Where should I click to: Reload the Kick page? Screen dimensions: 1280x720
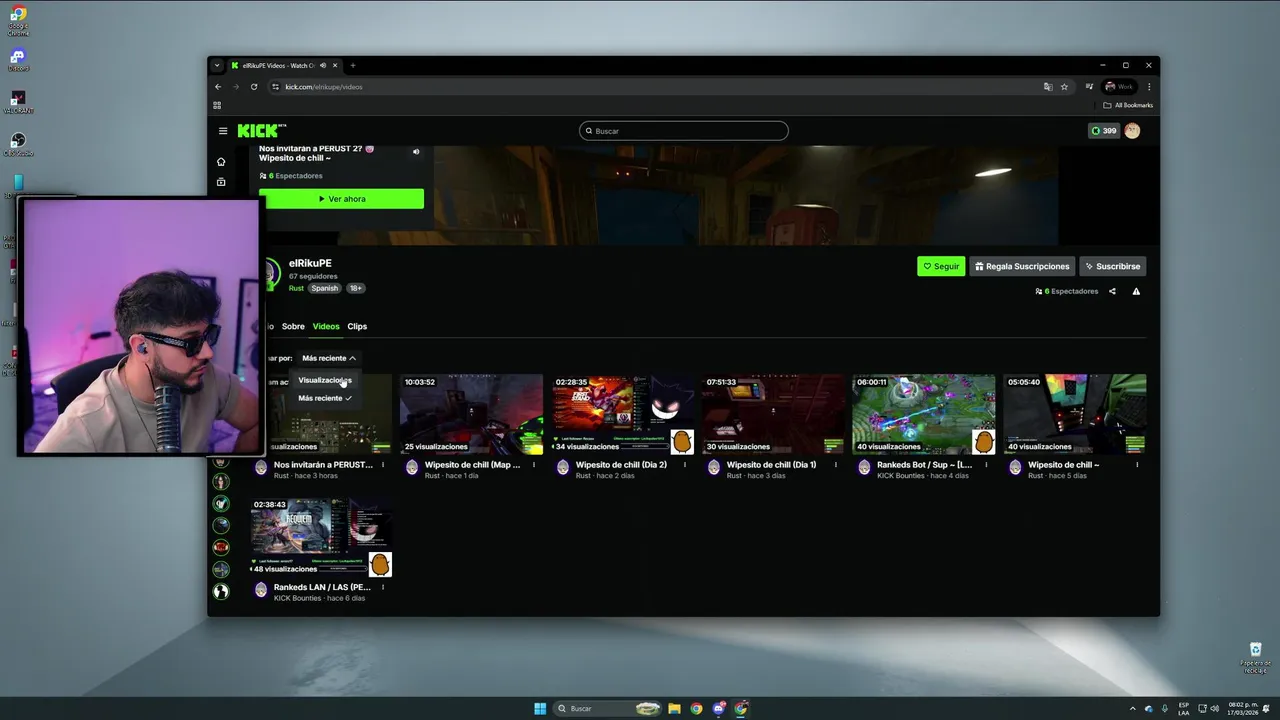(x=254, y=87)
